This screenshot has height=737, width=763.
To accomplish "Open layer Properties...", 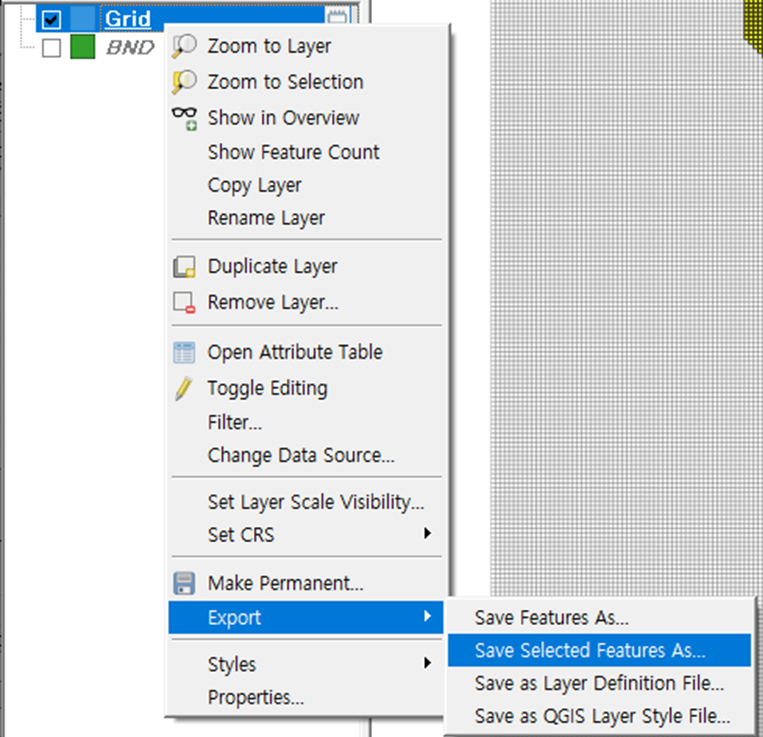I will pos(306,697).
